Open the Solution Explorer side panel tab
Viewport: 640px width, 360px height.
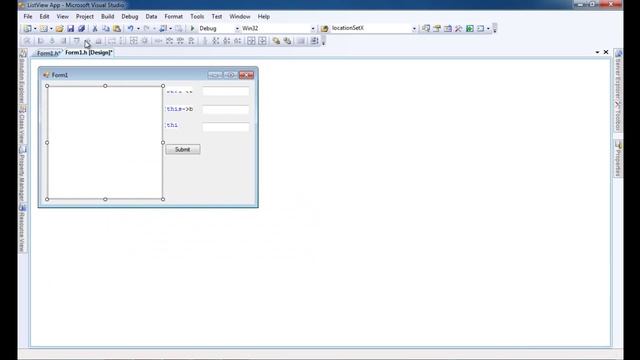tap(22, 76)
